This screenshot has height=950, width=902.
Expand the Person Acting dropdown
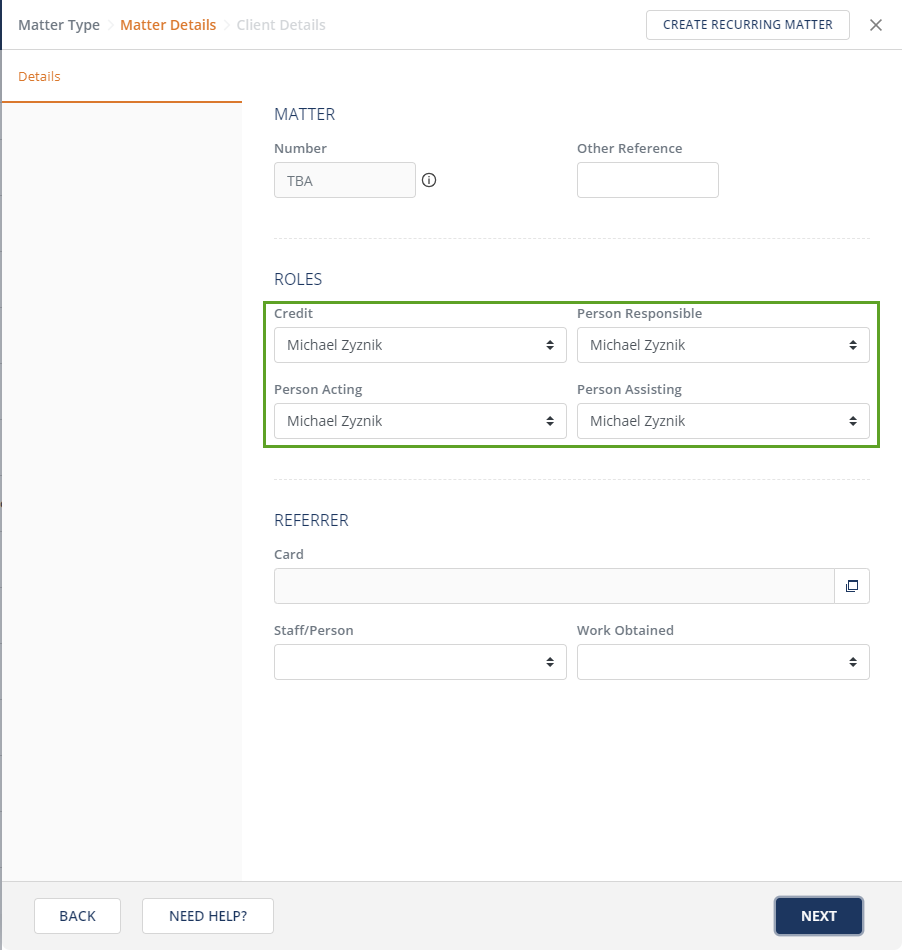tap(420, 421)
